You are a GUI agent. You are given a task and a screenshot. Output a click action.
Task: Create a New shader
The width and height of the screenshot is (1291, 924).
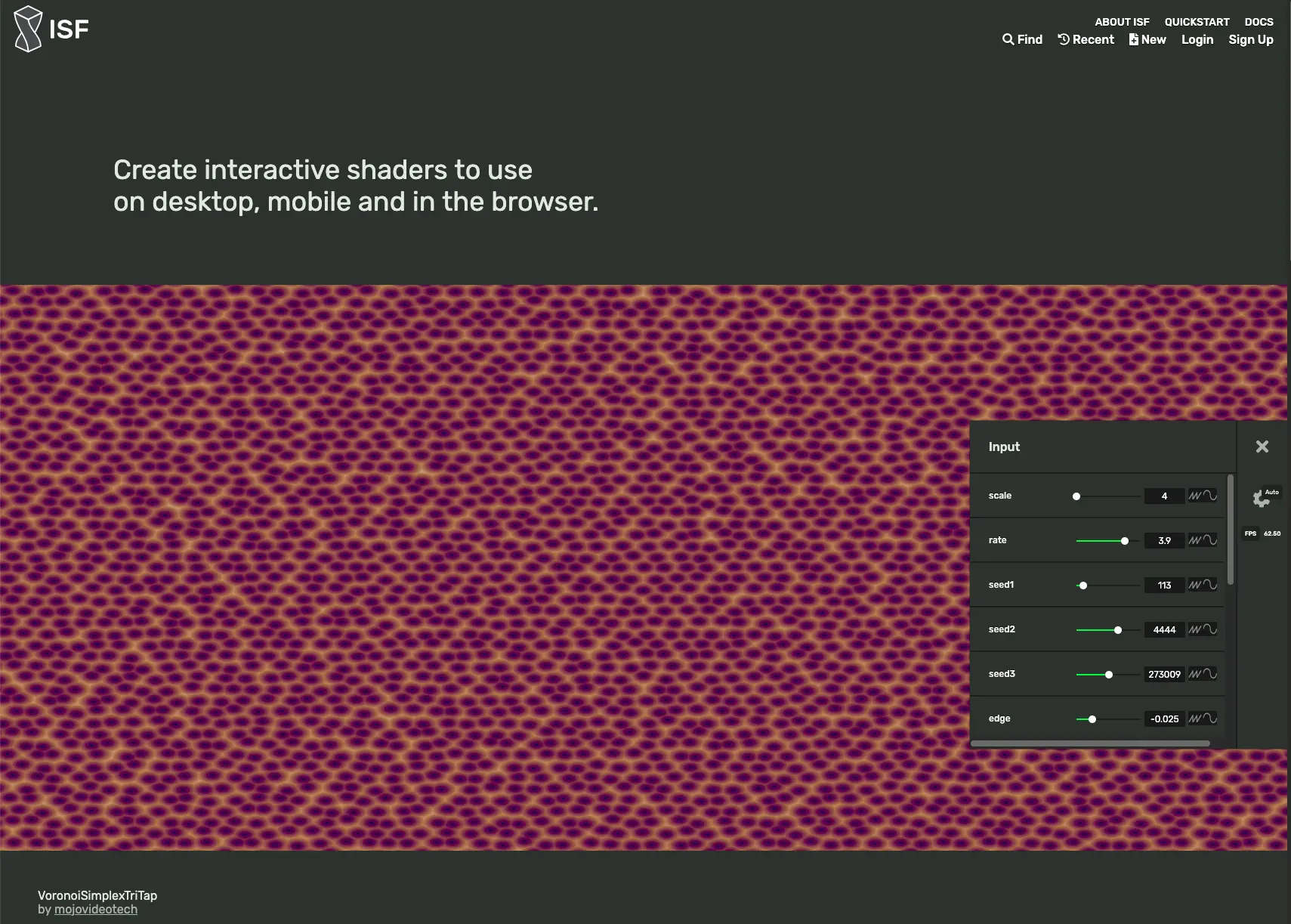pos(1147,39)
